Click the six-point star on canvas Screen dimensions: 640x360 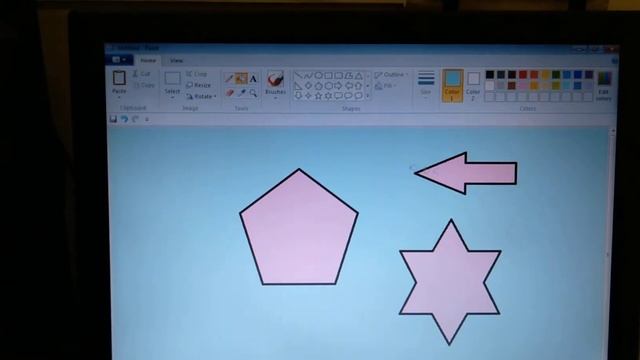point(450,282)
